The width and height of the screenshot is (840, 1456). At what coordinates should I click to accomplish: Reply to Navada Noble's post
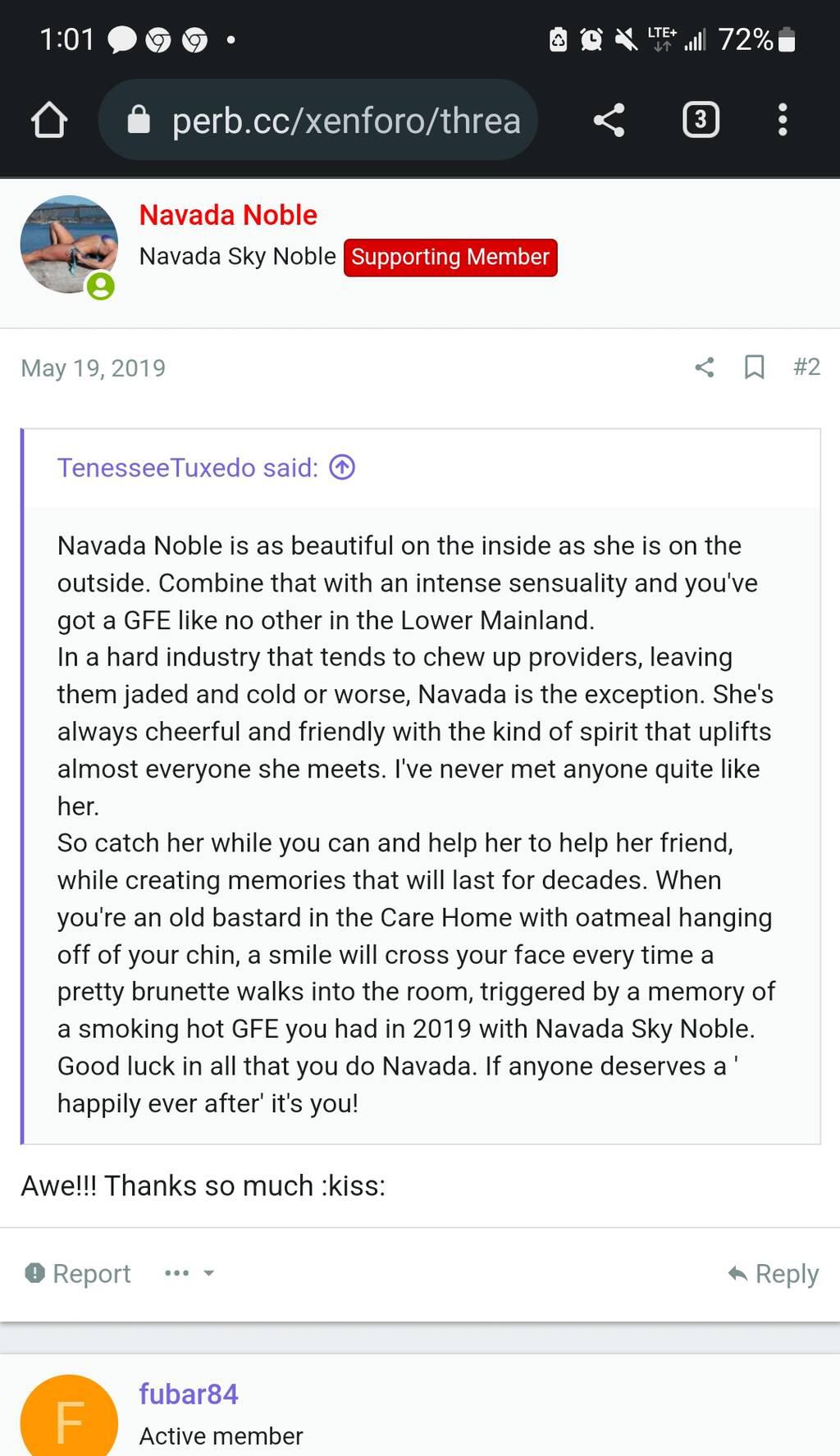click(773, 1273)
